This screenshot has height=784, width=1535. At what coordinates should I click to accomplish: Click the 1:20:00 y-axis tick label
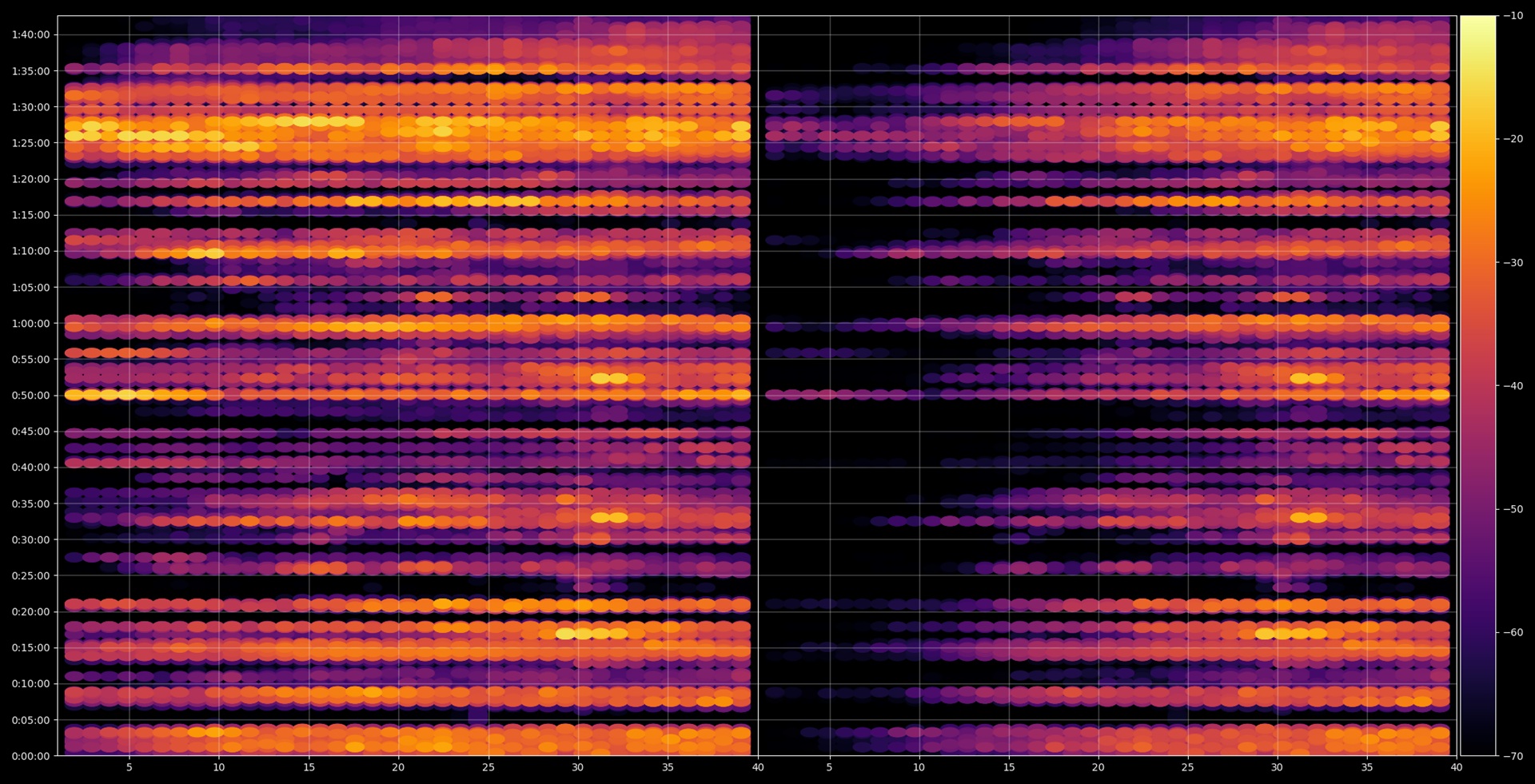tap(30, 179)
